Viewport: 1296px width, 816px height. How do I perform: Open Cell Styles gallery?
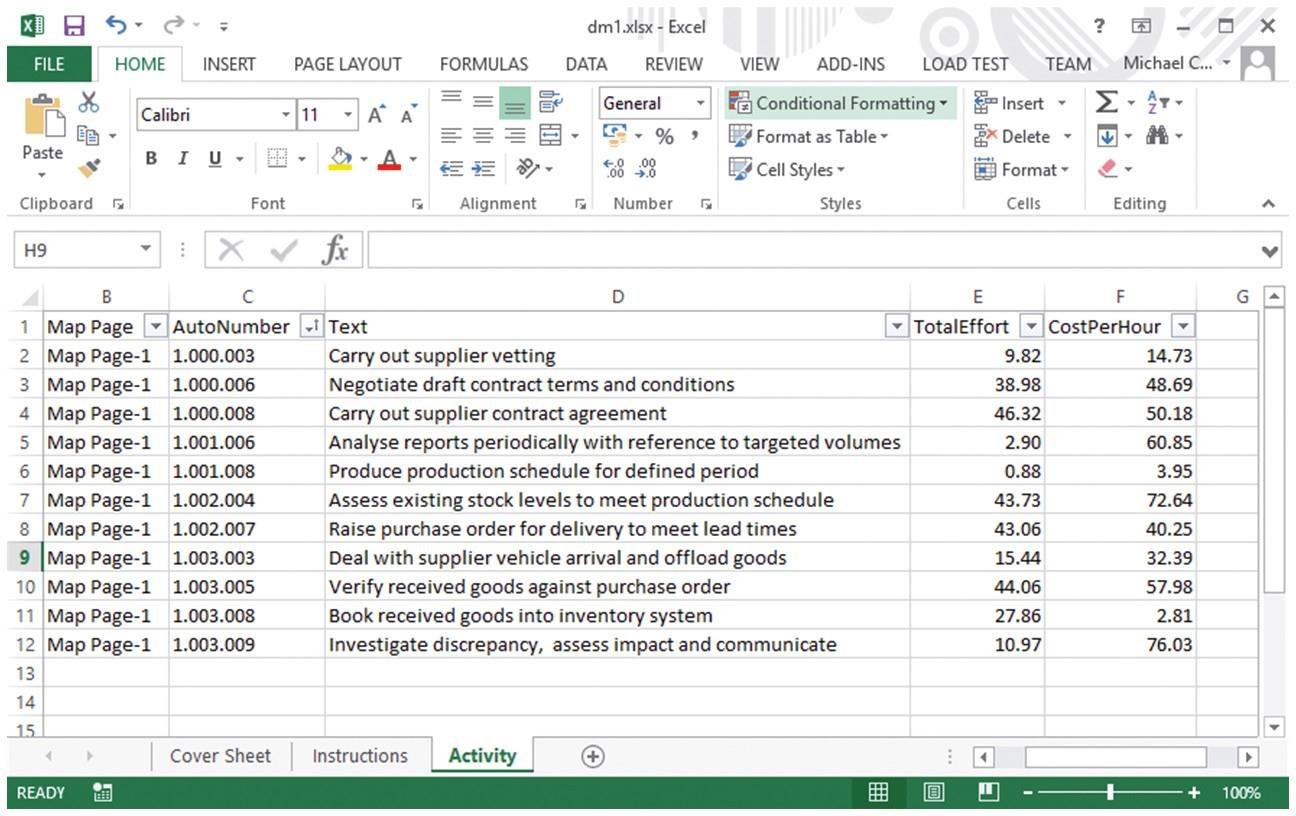click(787, 170)
